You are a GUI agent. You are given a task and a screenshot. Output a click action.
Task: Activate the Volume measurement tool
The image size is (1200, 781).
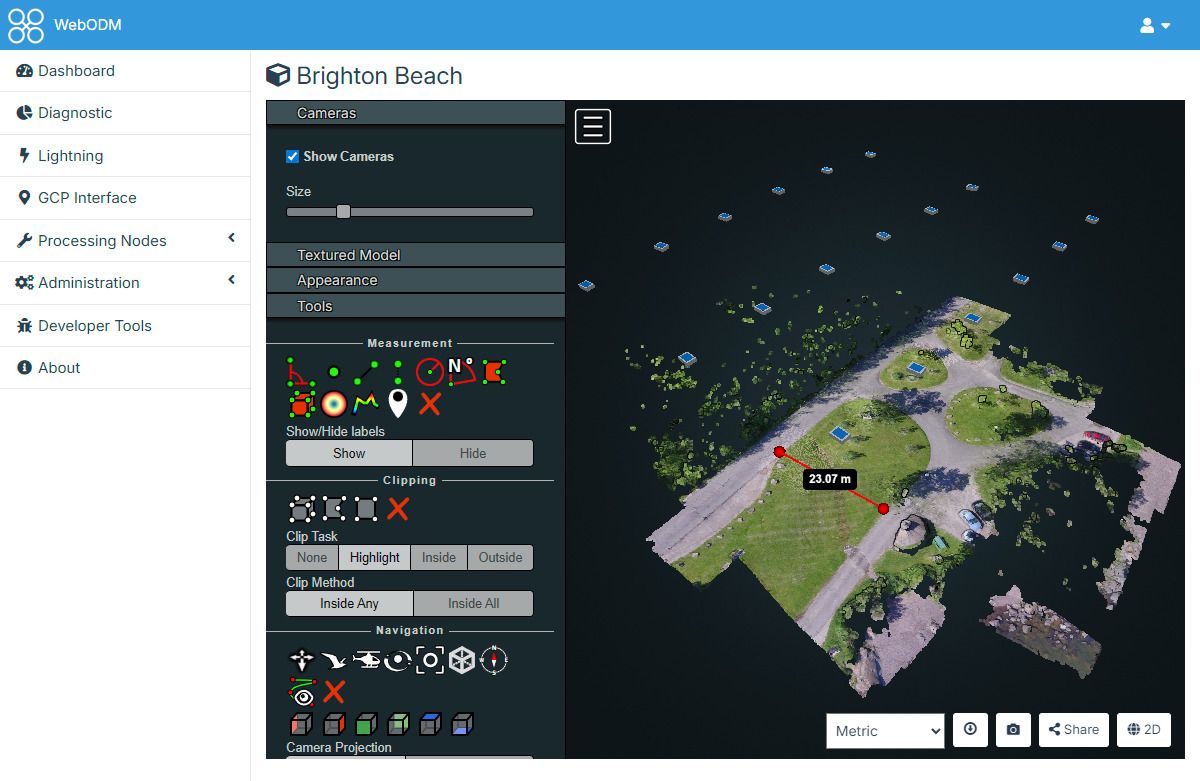300,404
